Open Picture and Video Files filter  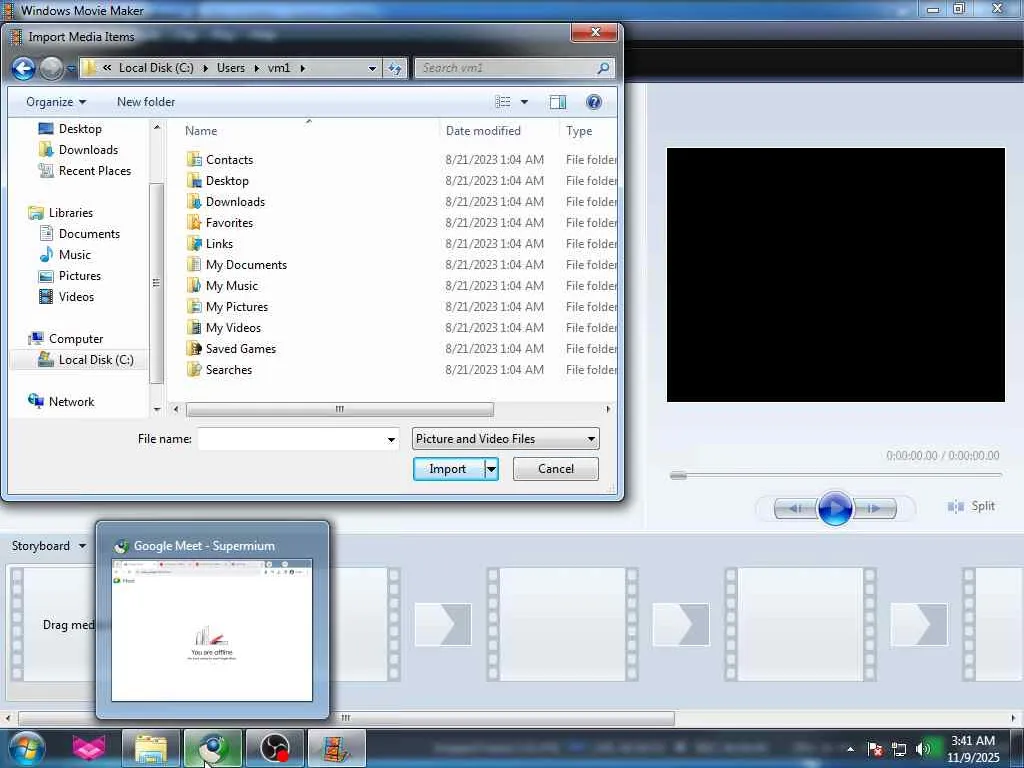[505, 439]
